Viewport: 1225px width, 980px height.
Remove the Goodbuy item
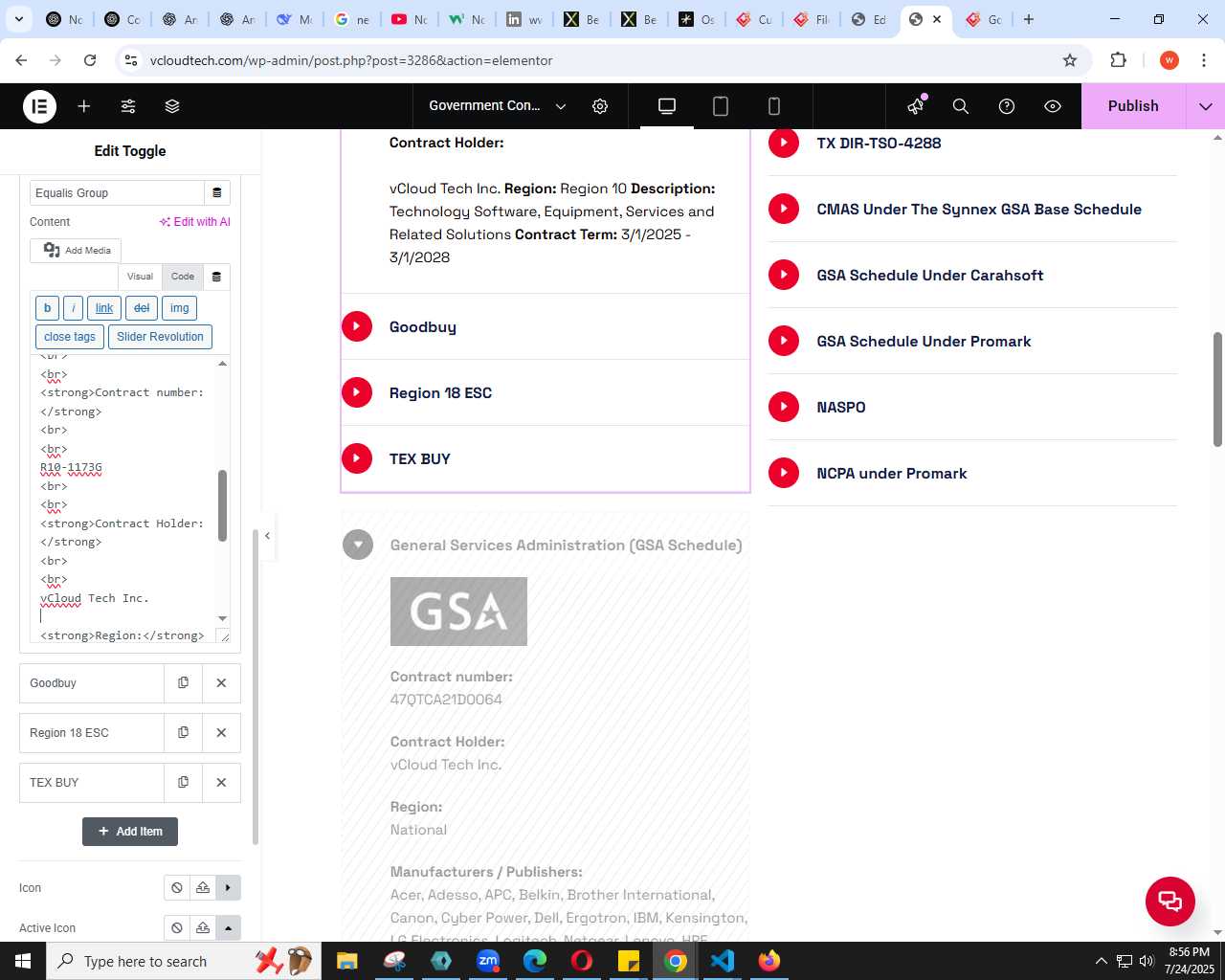pos(221,683)
